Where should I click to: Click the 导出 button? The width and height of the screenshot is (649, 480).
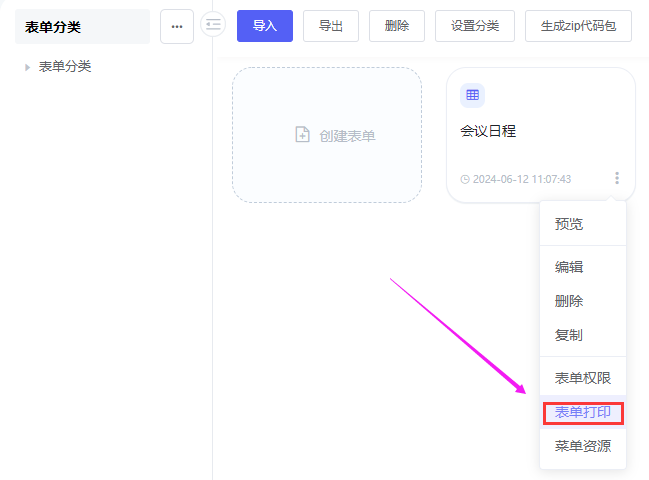click(x=331, y=26)
